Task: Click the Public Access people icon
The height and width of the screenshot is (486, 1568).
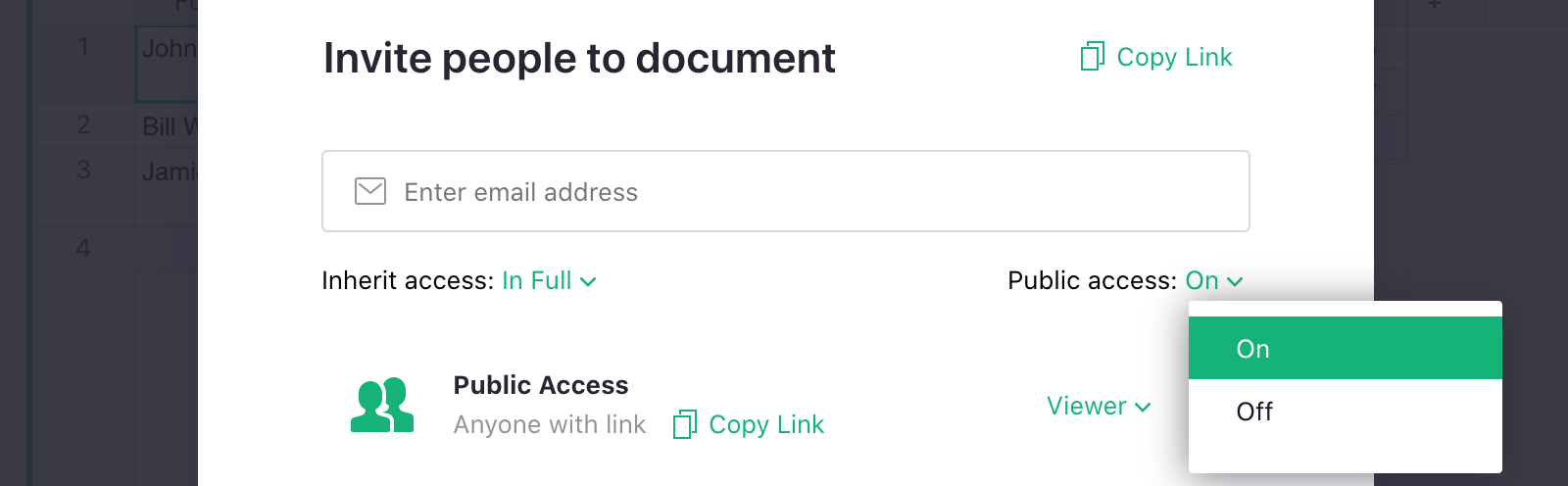Action: 382,405
